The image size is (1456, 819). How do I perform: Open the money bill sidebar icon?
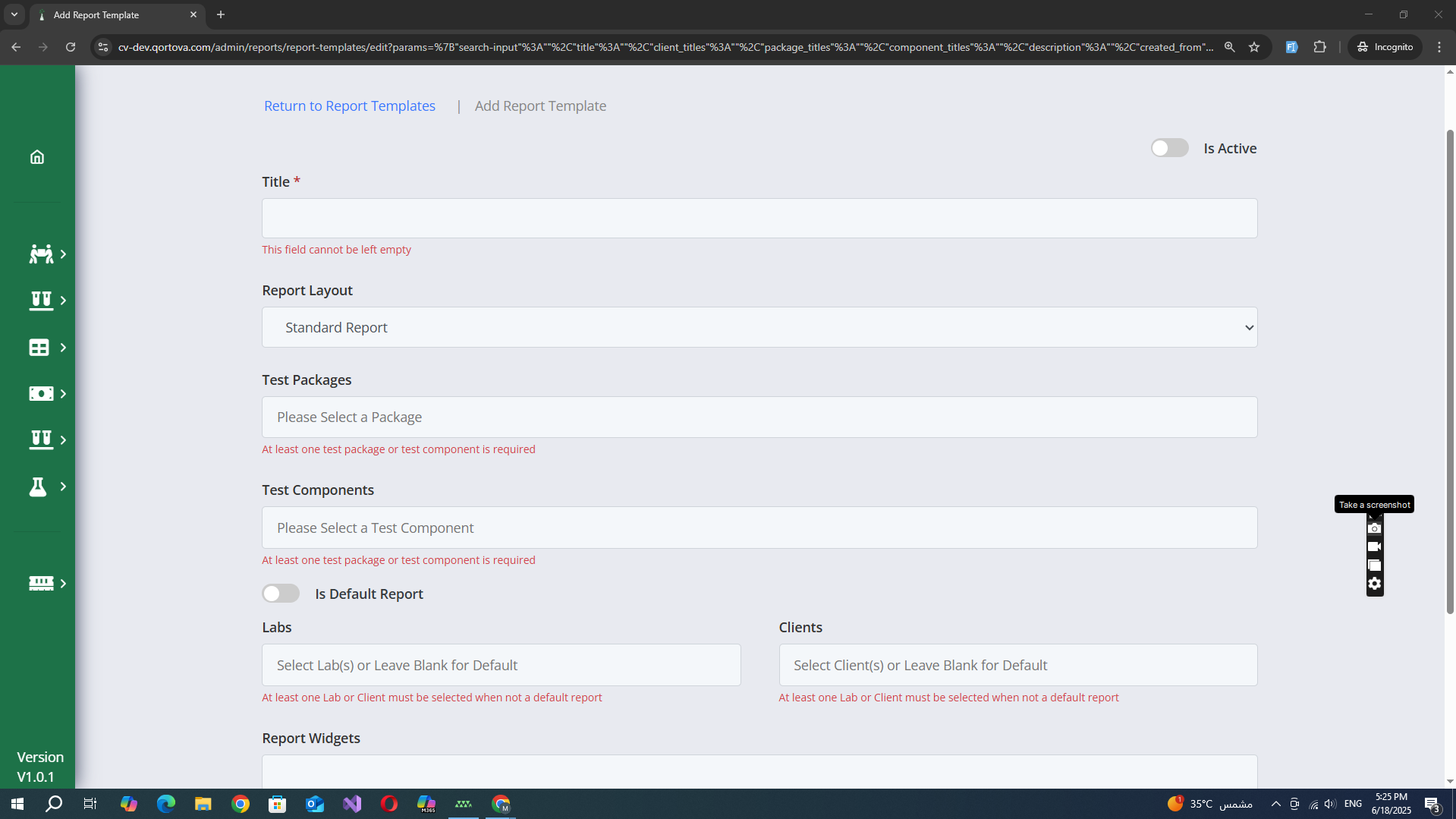(40, 394)
